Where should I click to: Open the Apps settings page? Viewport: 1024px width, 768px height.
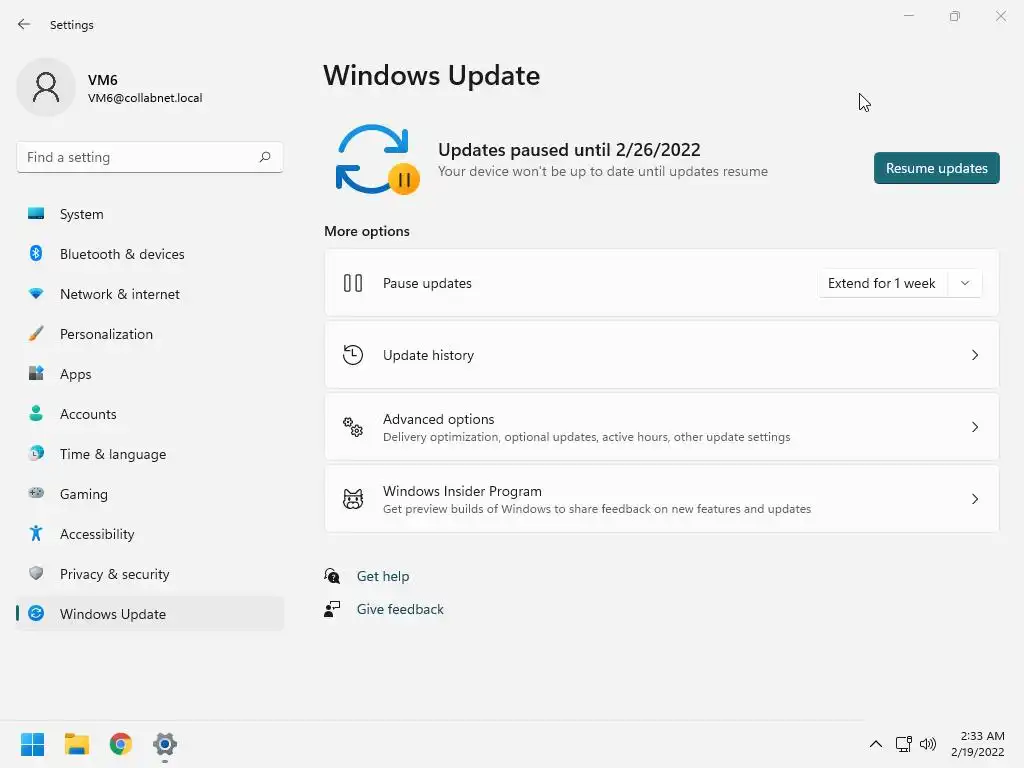tap(150, 374)
